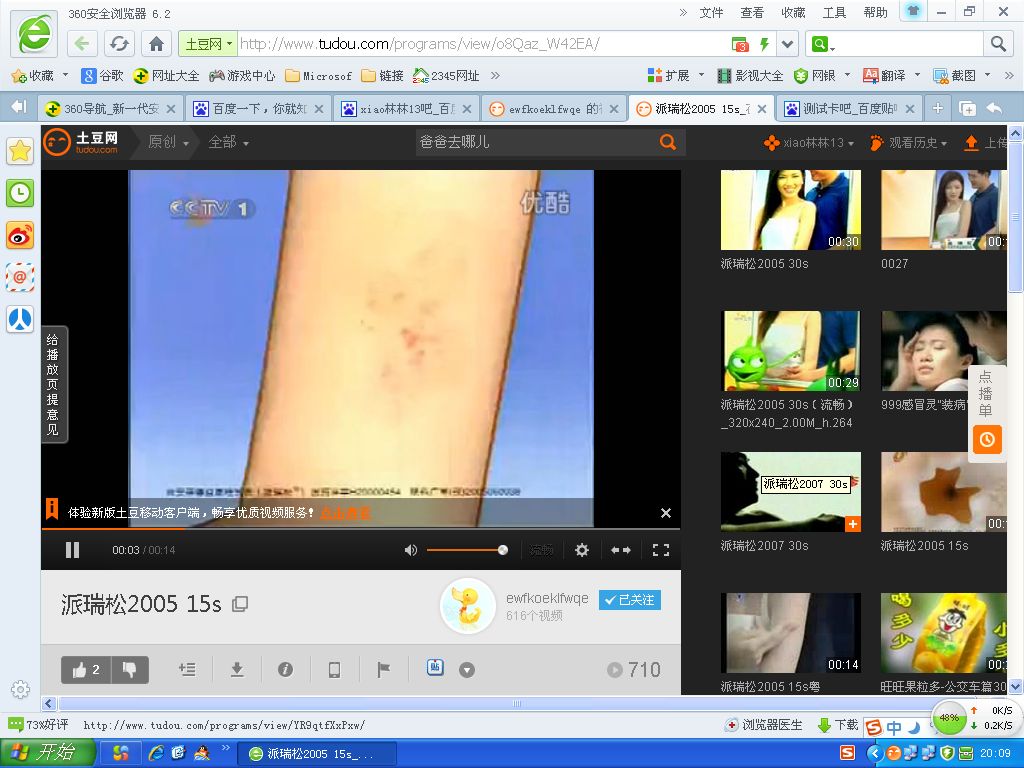Share the video to Baidu Tieba icon
Viewport: 1024px width, 768px height.
pos(436,667)
